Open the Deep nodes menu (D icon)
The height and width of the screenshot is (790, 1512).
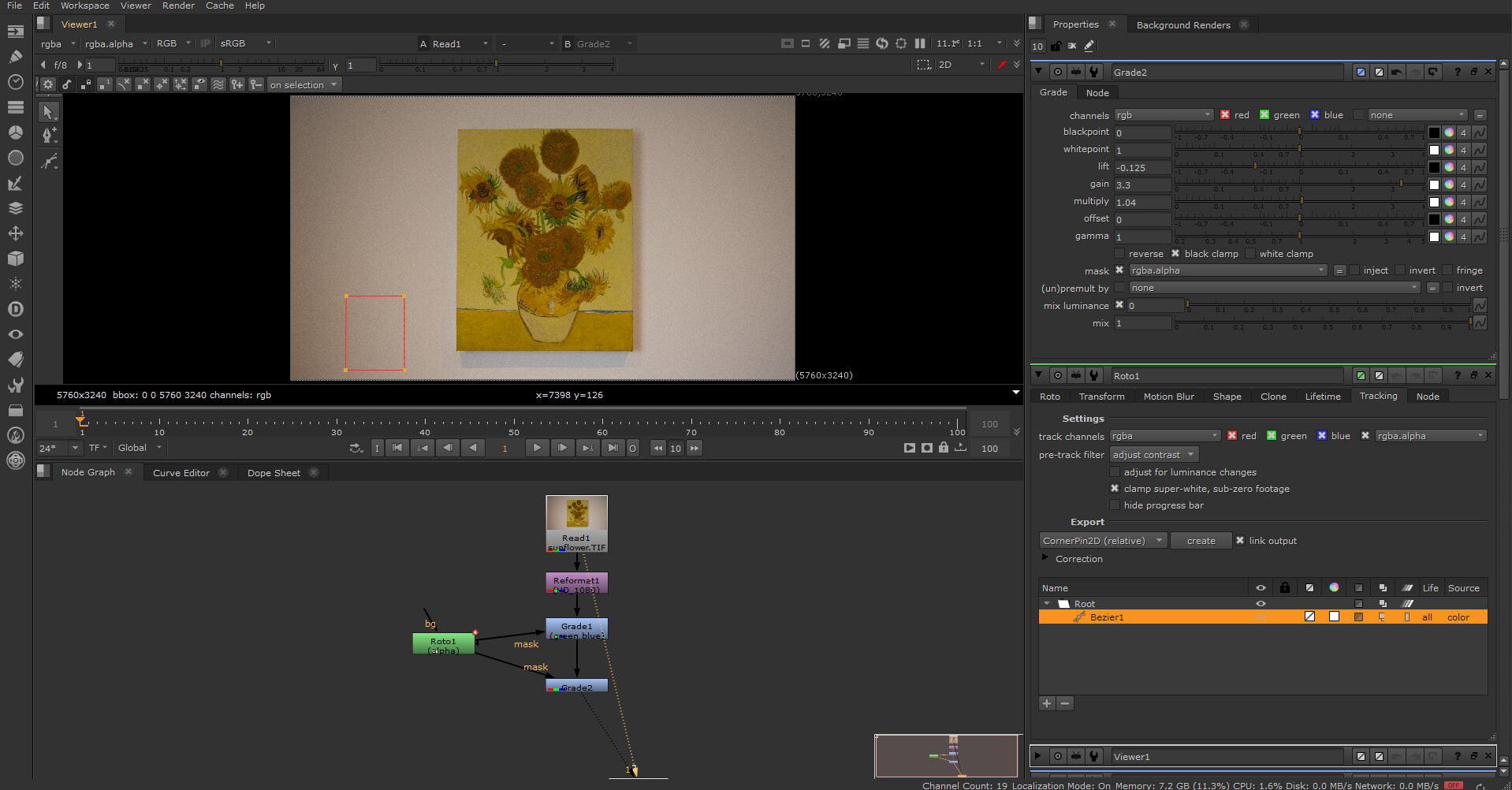pyautogui.click(x=16, y=309)
